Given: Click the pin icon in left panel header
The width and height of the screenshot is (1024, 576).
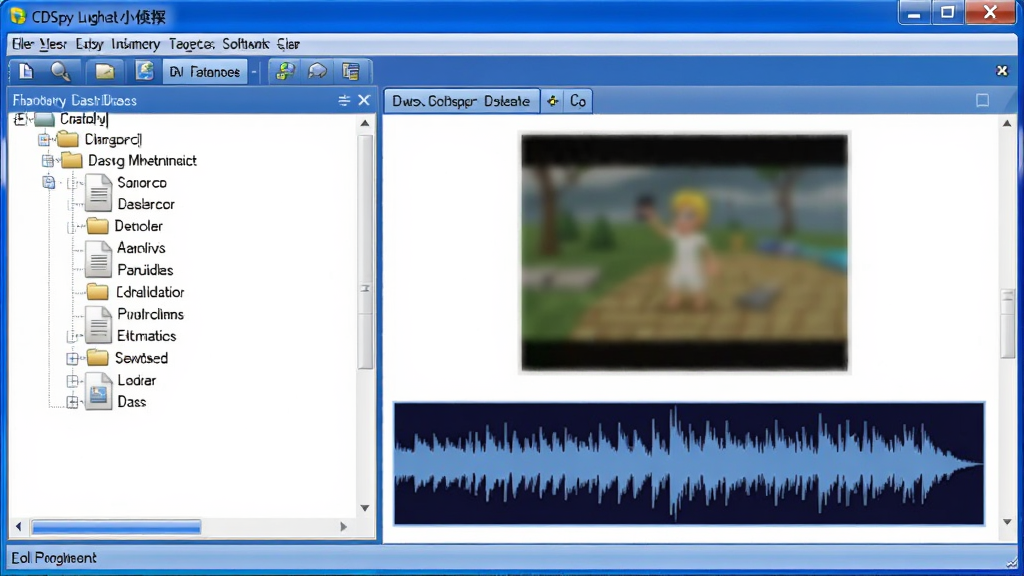Looking at the screenshot, I should click(344, 101).
